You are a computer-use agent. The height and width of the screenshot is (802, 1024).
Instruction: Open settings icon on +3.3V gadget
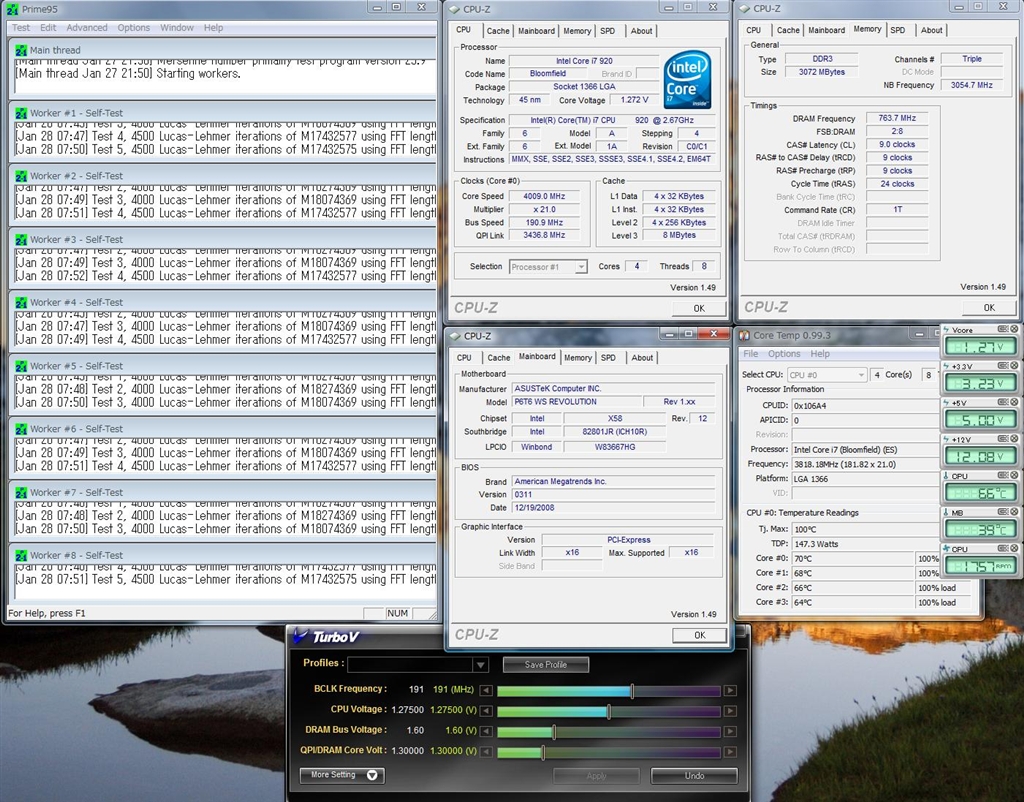(1004, 366)
